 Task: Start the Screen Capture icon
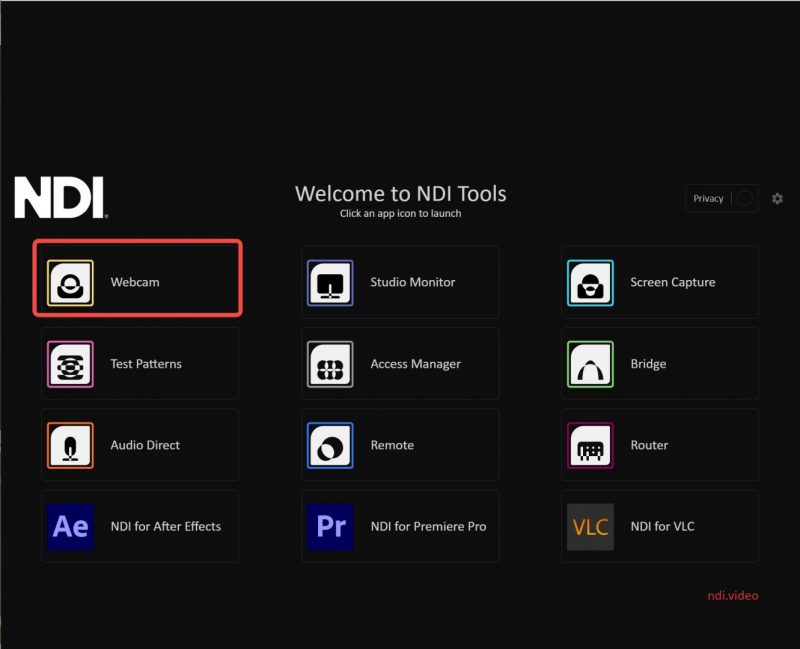point(590,283)
